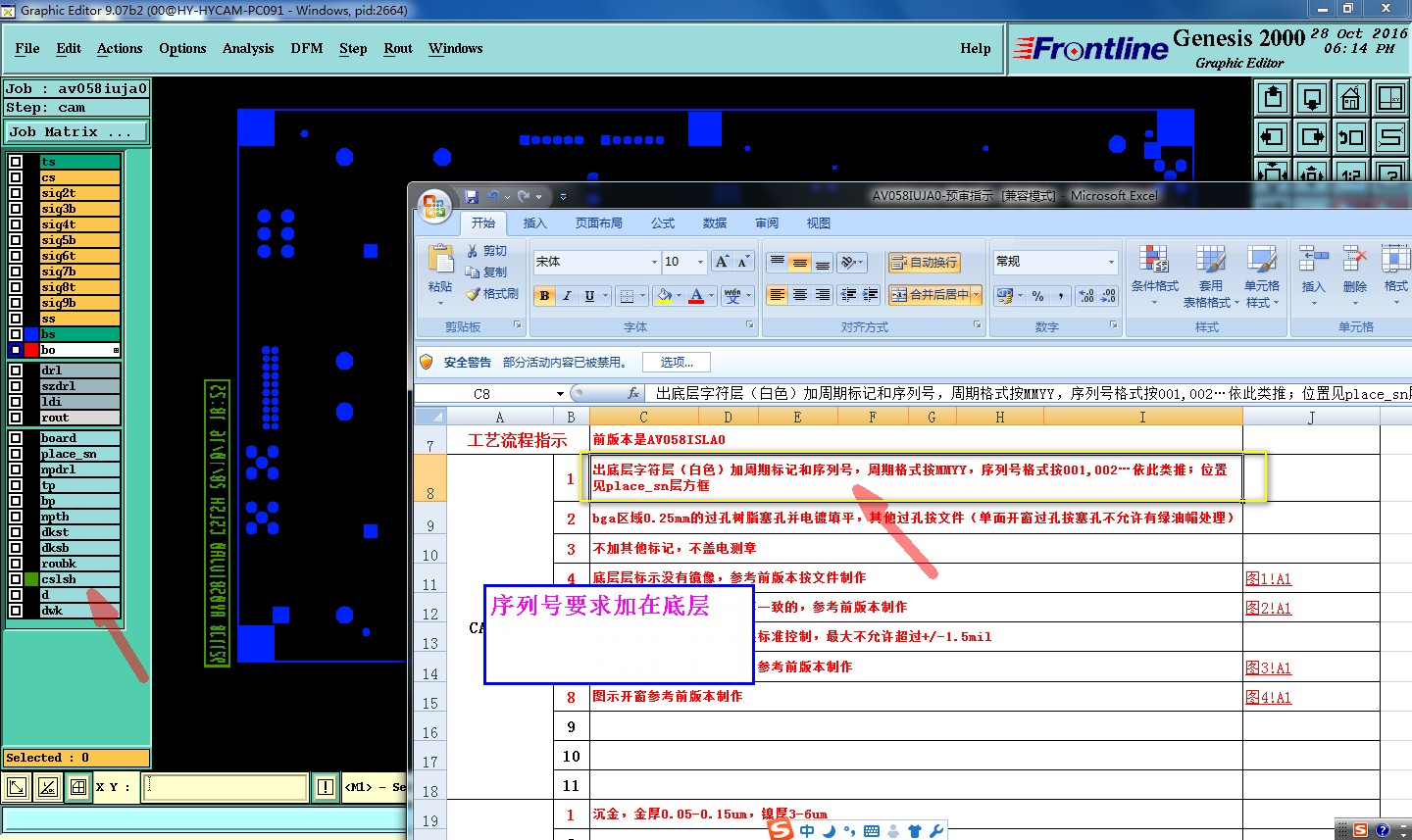Click the grid snap icon near XY field

tap(78, 787)
